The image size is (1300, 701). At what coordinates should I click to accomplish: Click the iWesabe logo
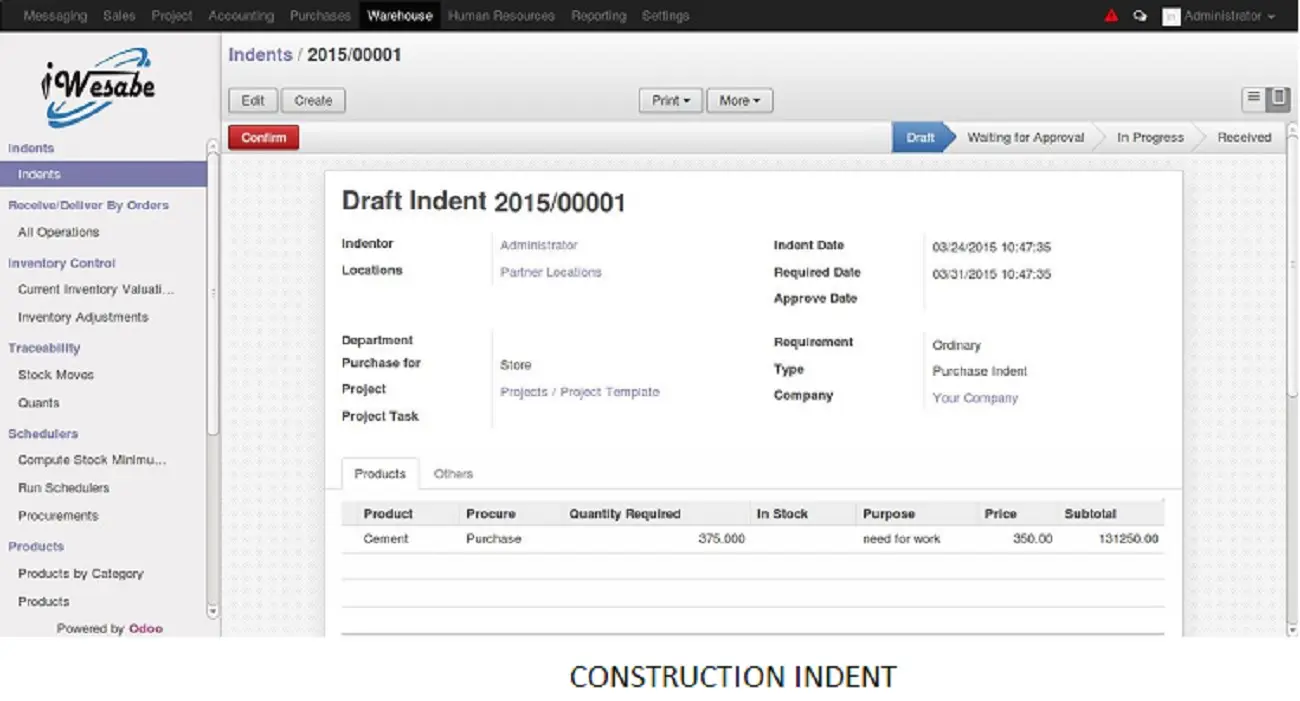tap(98, 85)
